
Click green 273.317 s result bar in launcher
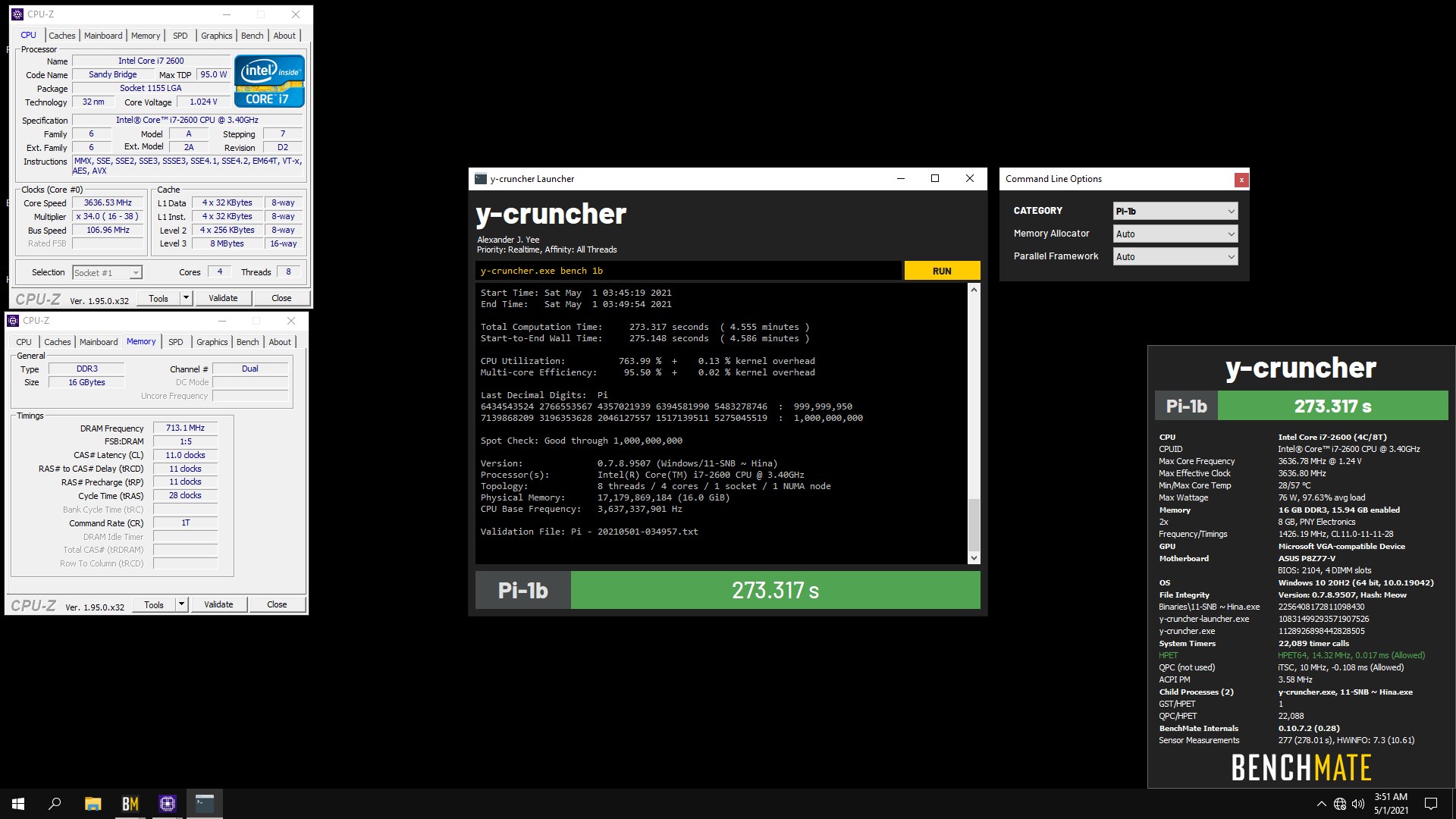tap(775, 591)
